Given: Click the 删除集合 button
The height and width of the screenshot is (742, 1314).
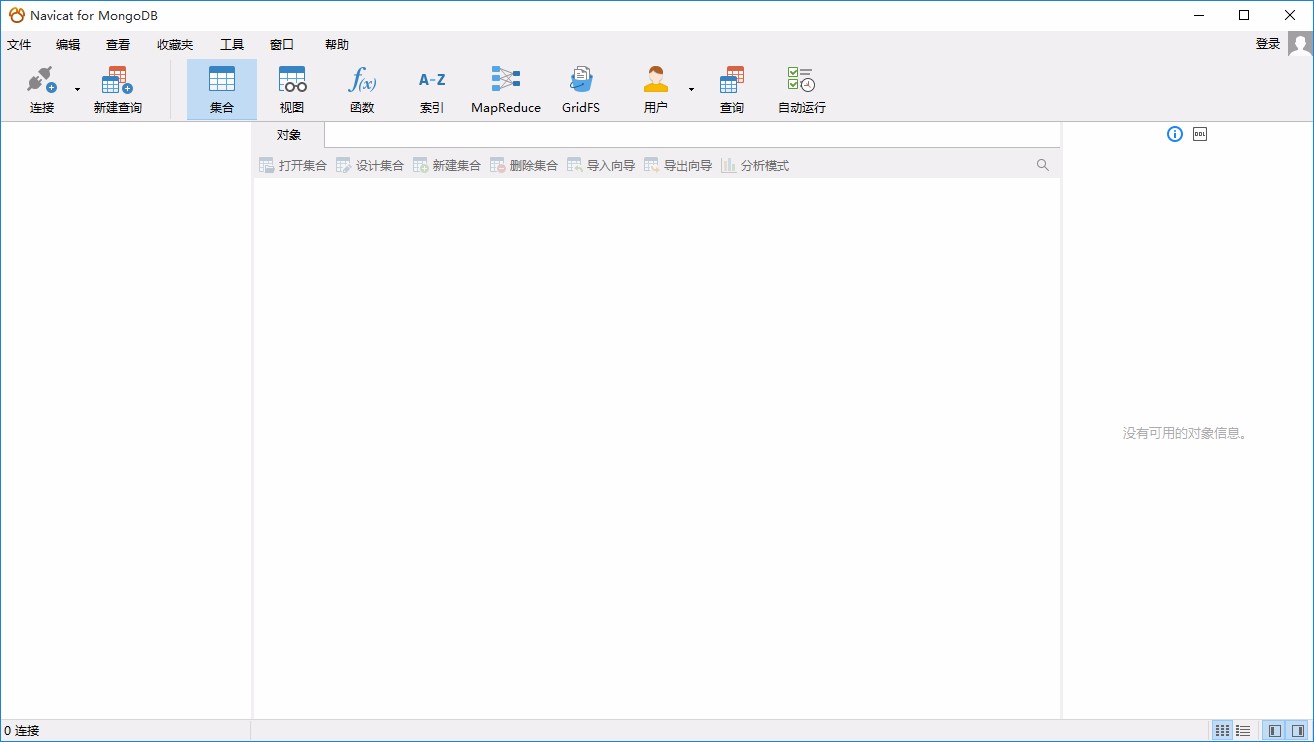Looking at the screenshot, I should pos(524,166).
